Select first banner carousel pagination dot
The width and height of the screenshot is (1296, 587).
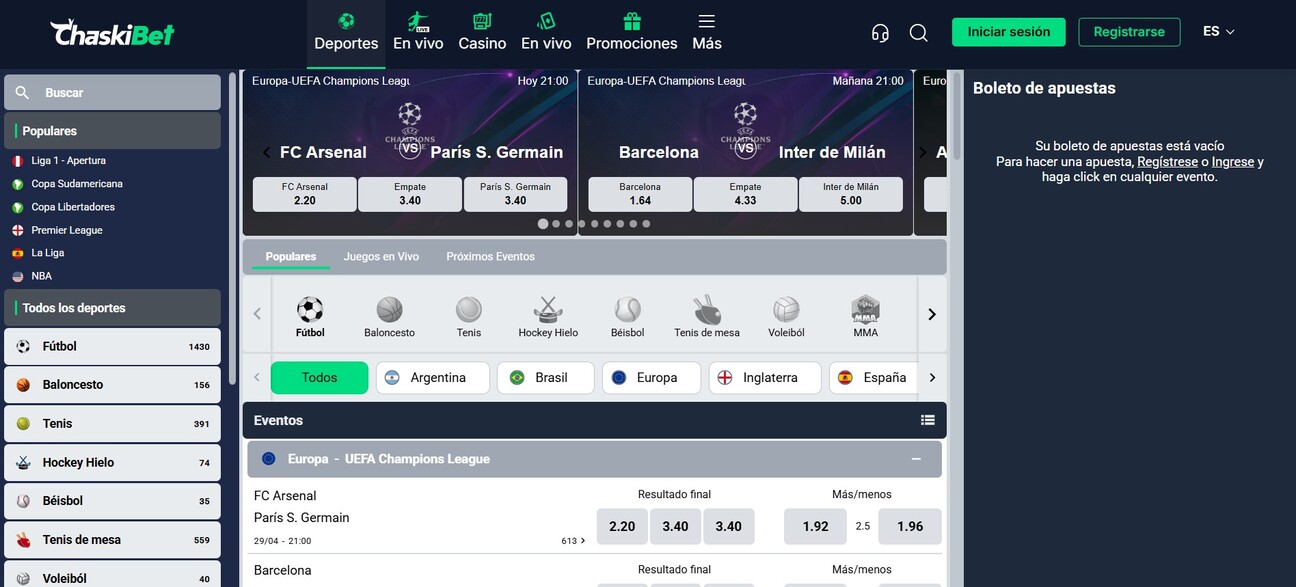543,224
